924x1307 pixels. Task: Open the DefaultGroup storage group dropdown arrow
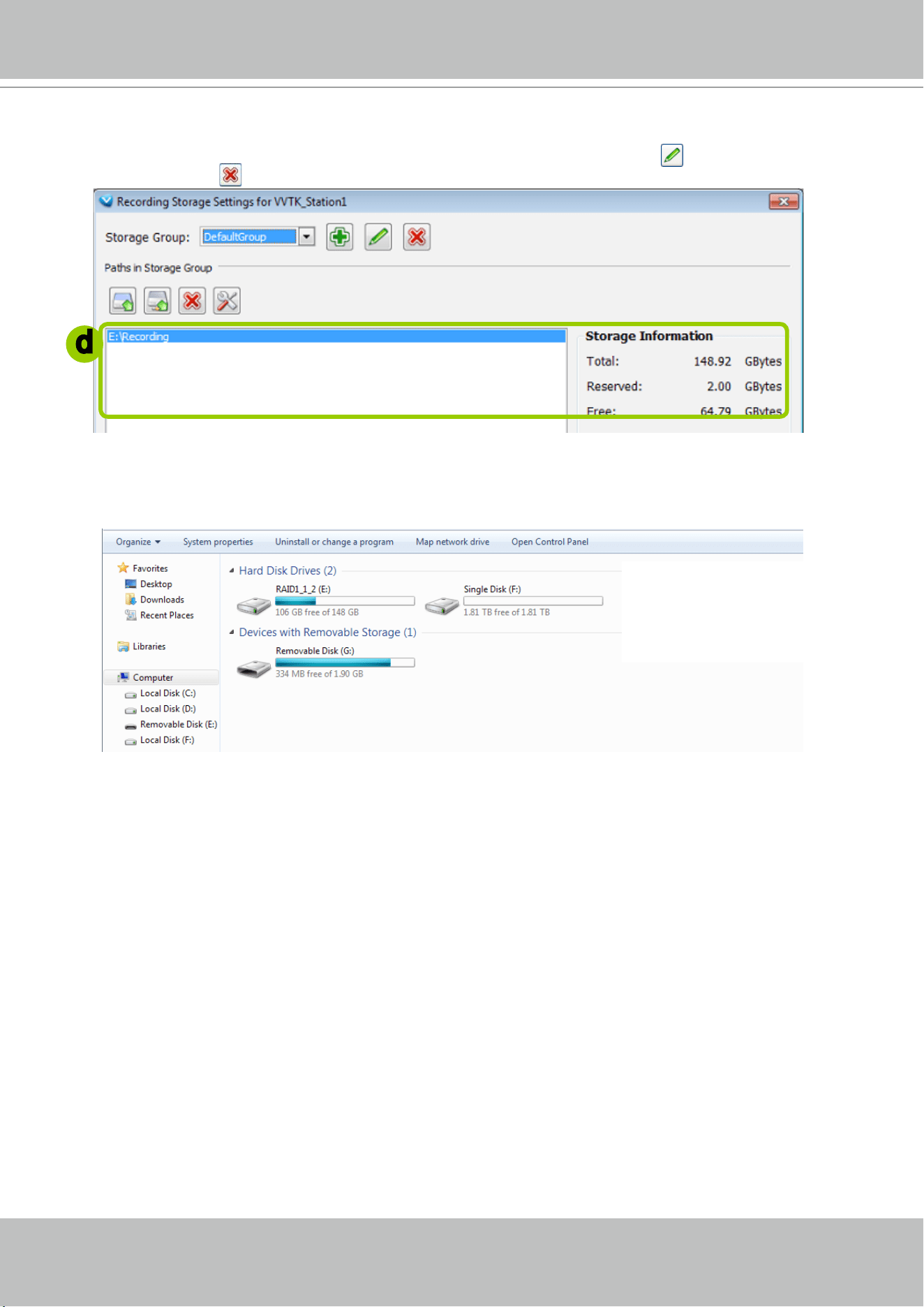(x=306, y=237)
